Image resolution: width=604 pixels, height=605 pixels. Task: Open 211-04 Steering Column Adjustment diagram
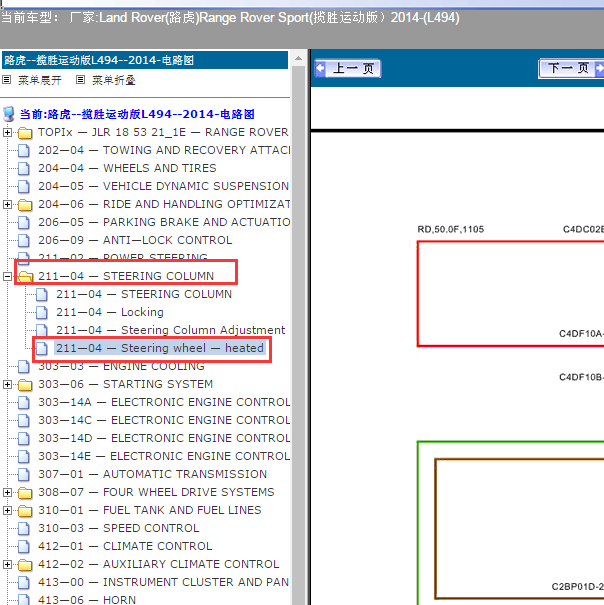171,330
